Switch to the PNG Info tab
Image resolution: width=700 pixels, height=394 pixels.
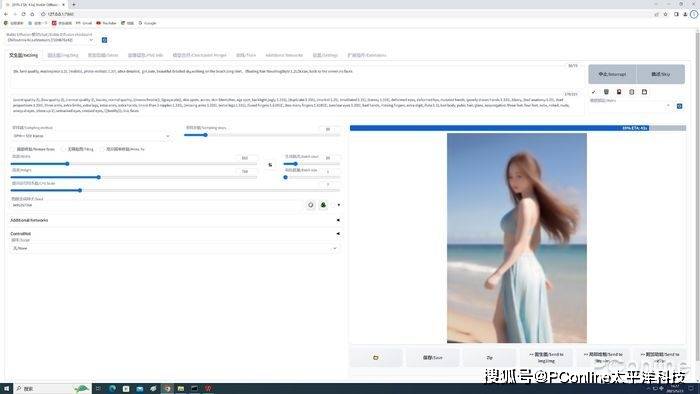pyautogui.click(x=146, y=55)
